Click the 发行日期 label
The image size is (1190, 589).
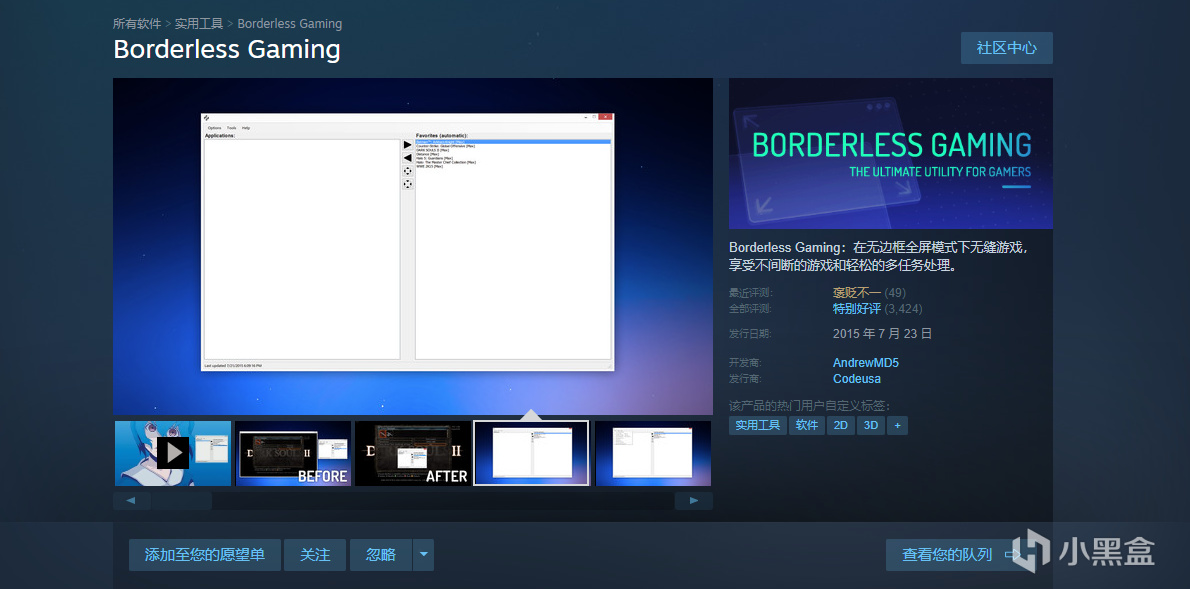coord(751,333)
